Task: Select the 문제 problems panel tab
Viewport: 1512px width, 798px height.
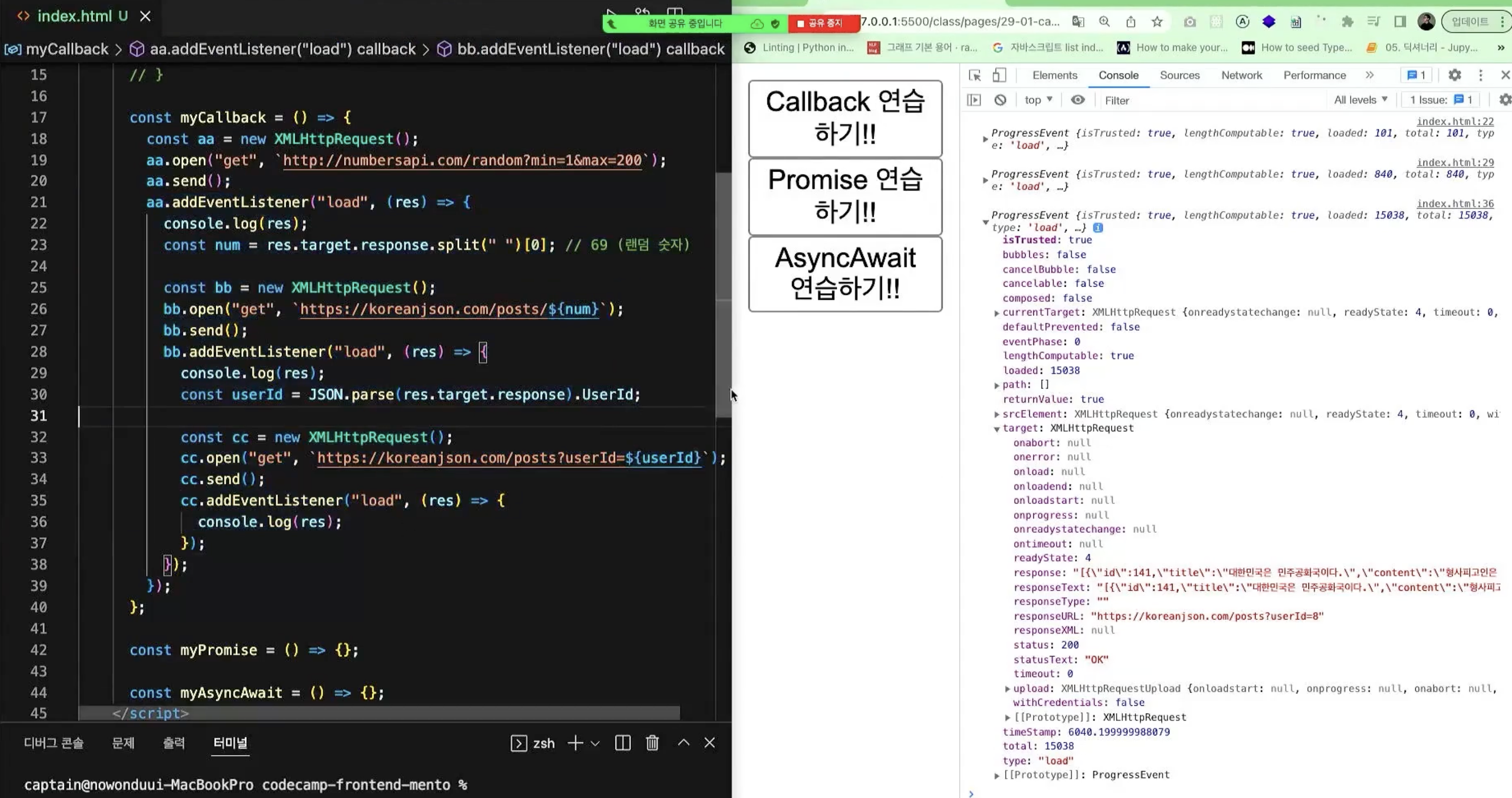Action: click(x=123, y=743)
